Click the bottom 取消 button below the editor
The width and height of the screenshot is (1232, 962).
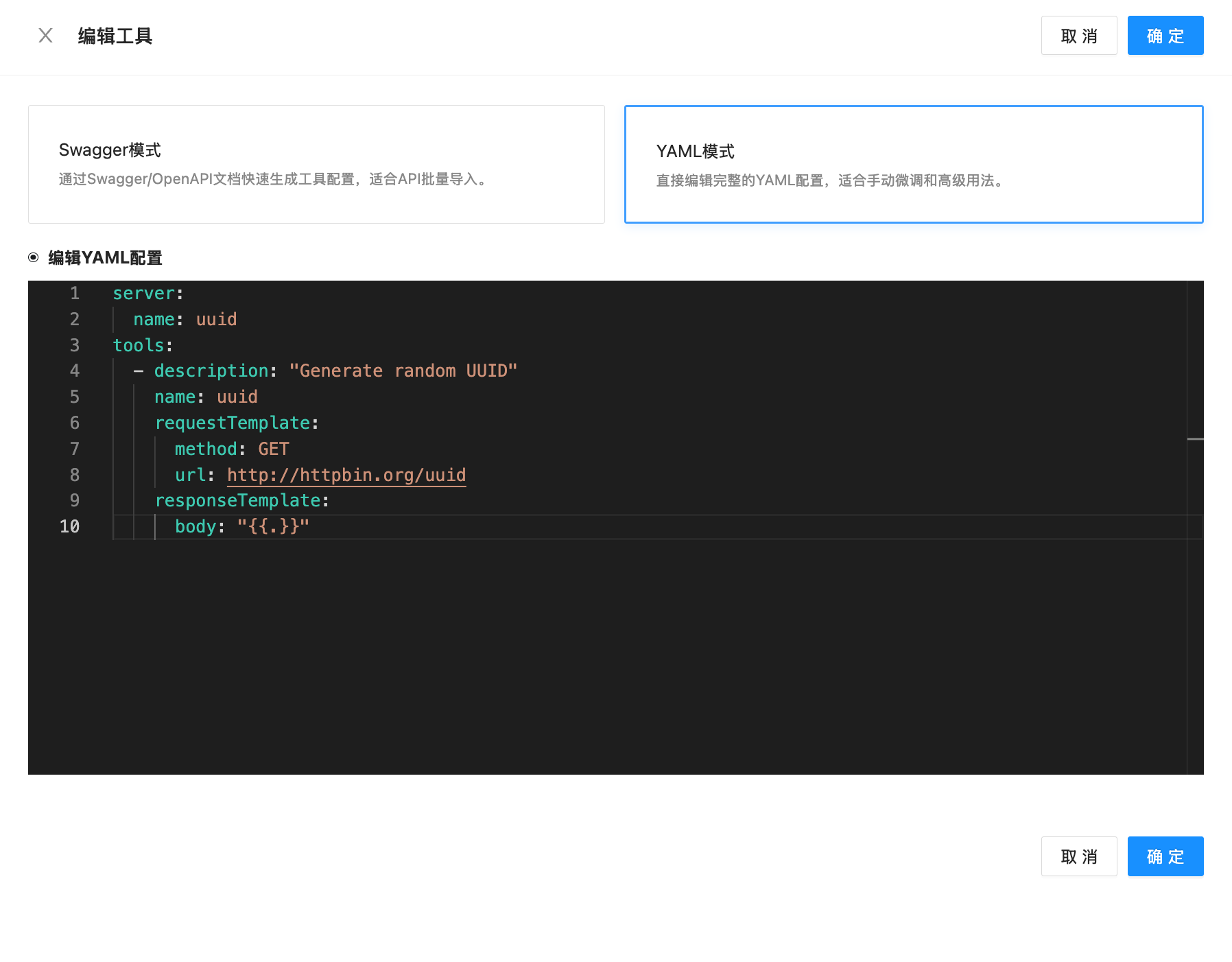click(1078, 856)
